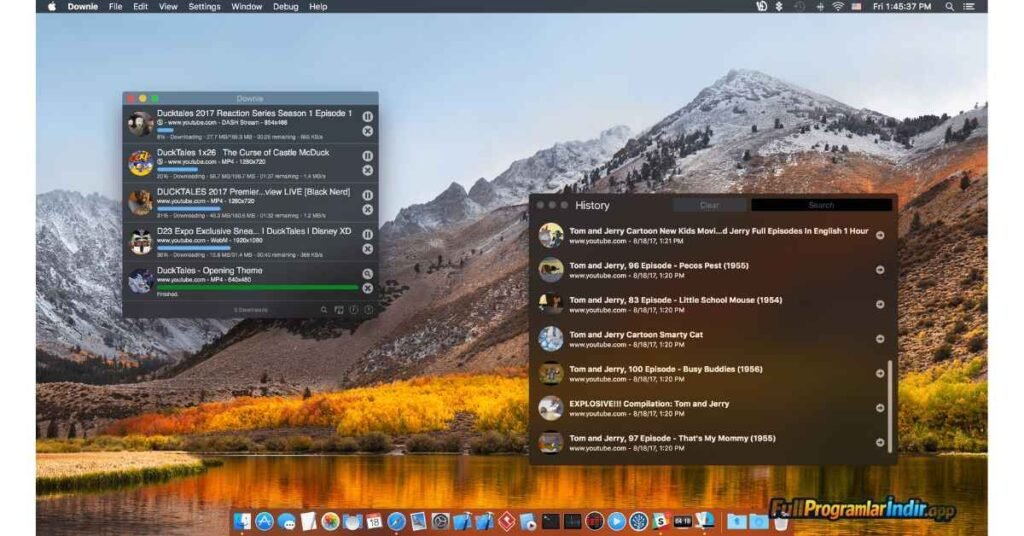Viewport: 1024px width, 536px height.
Task: Pause the D23 Expo Exclusive download
Action: click(x=367, y=234)
